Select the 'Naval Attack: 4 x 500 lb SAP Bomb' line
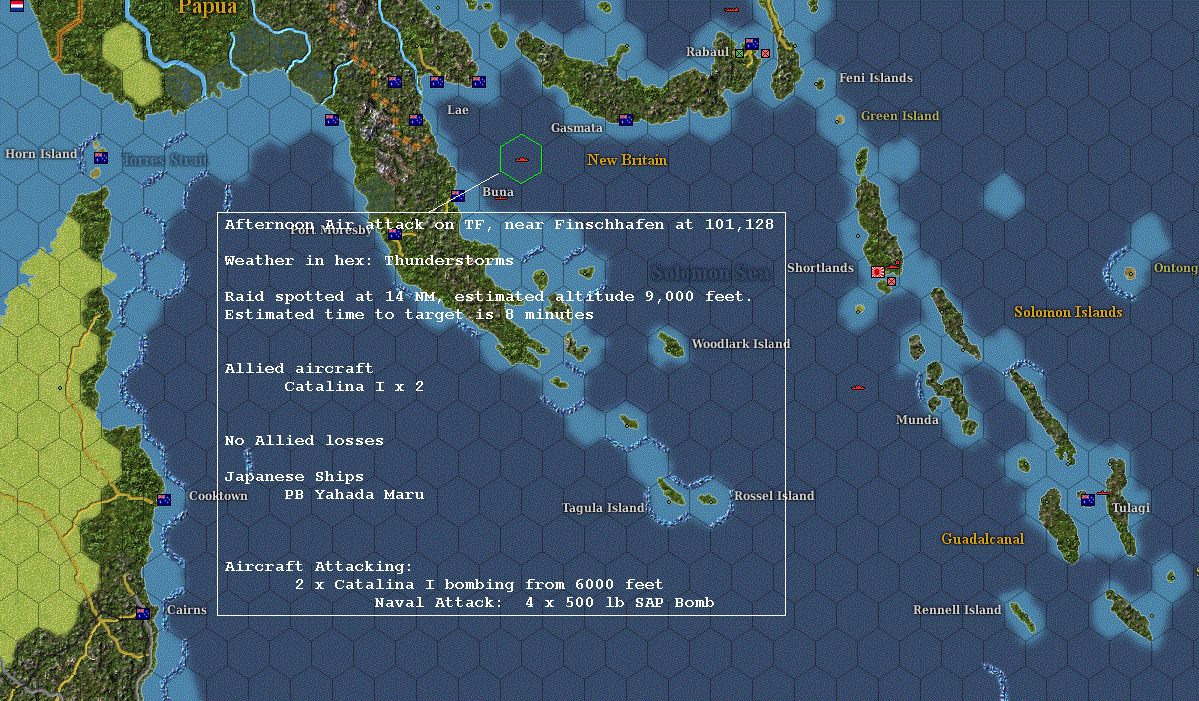Screen dimensions: 1199x701 point(544,602)
